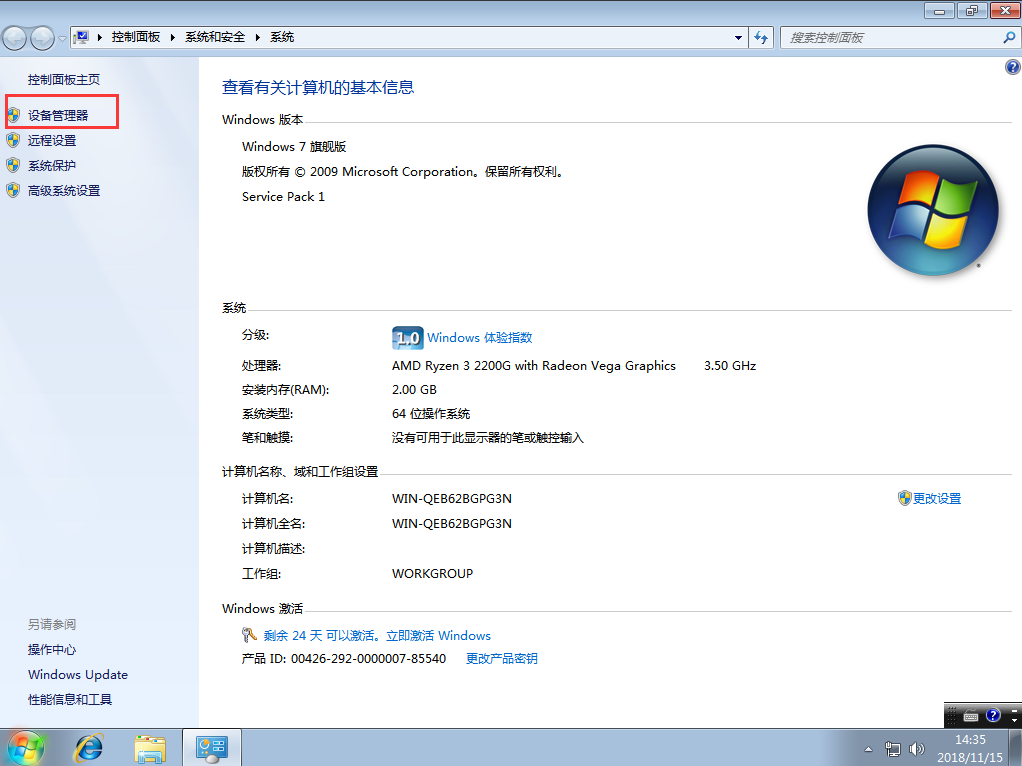Open the recent pages dropdown beside Forward

[63, 38]
